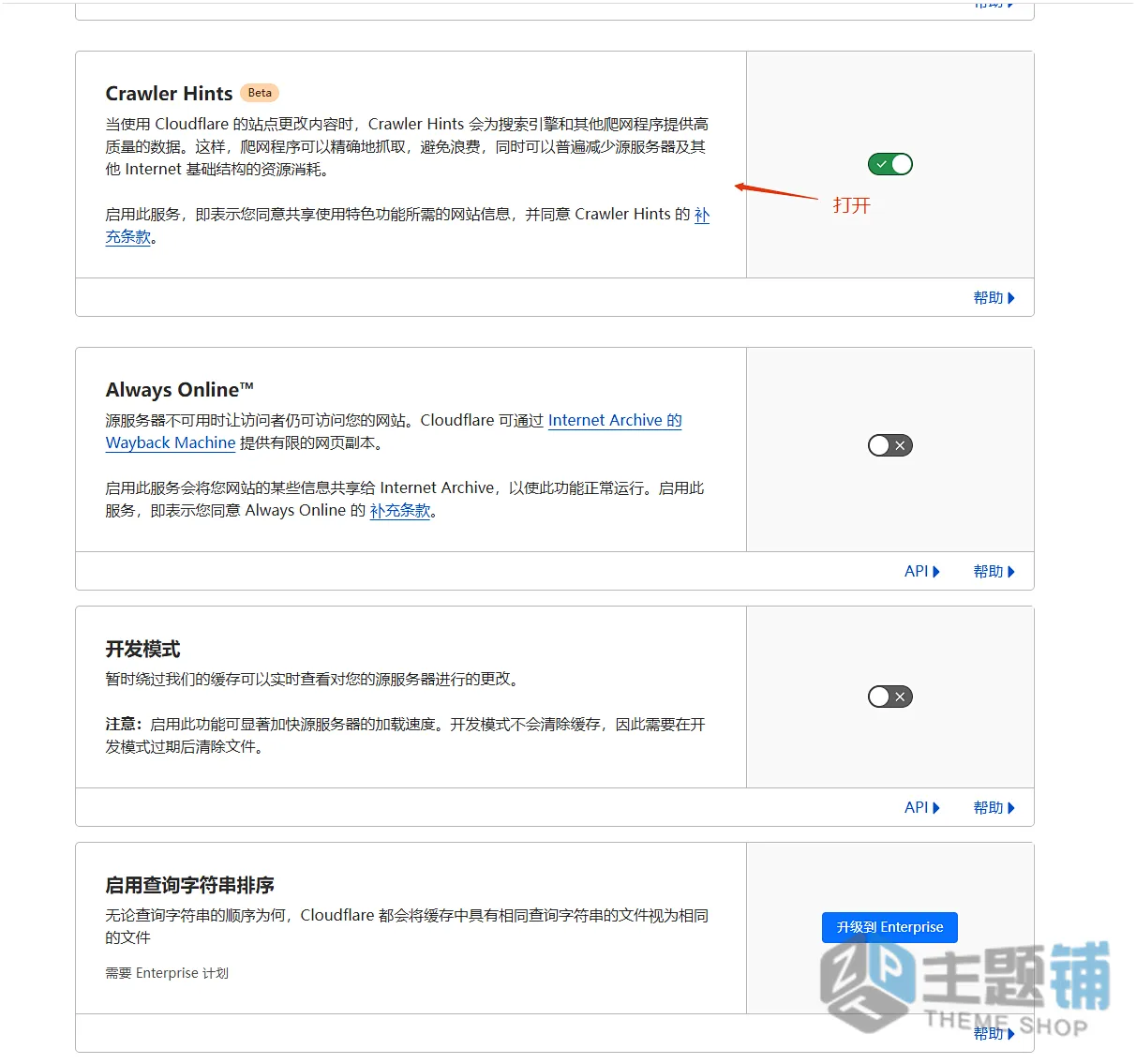Click the Beta badge next to Crawler Hints
Screen dimensions: 1136x1064
[x=260, y=93]
